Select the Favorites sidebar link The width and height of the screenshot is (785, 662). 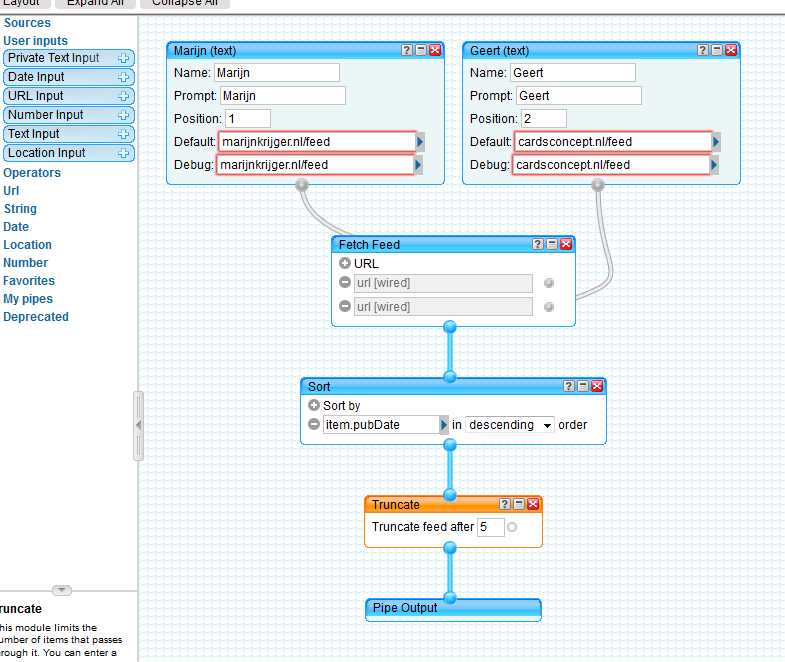29,281
